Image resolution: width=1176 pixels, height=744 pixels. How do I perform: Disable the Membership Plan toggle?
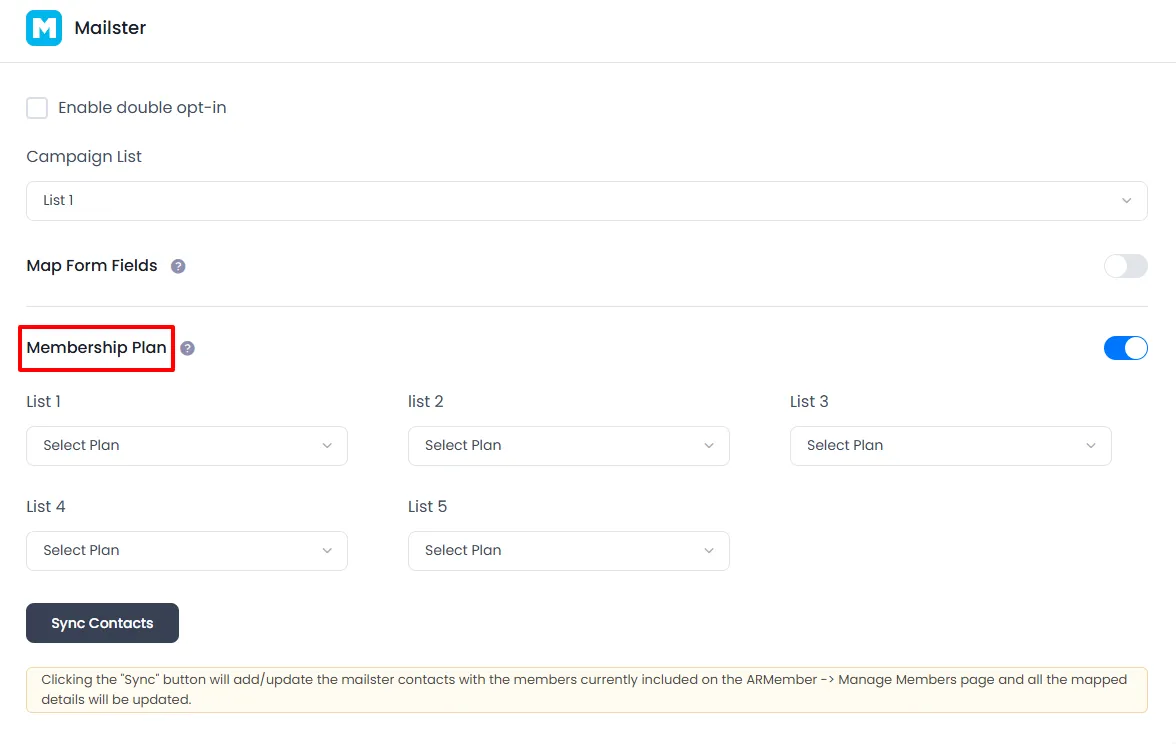1125,348
